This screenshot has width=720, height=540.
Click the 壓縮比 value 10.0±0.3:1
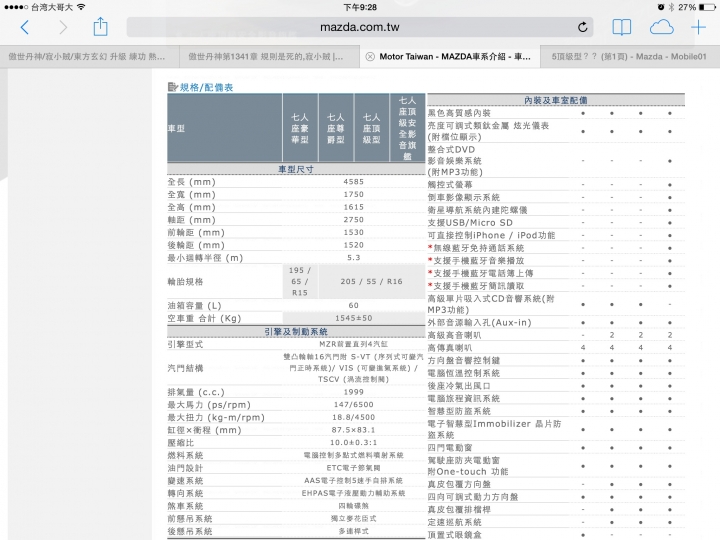[354, 443]
